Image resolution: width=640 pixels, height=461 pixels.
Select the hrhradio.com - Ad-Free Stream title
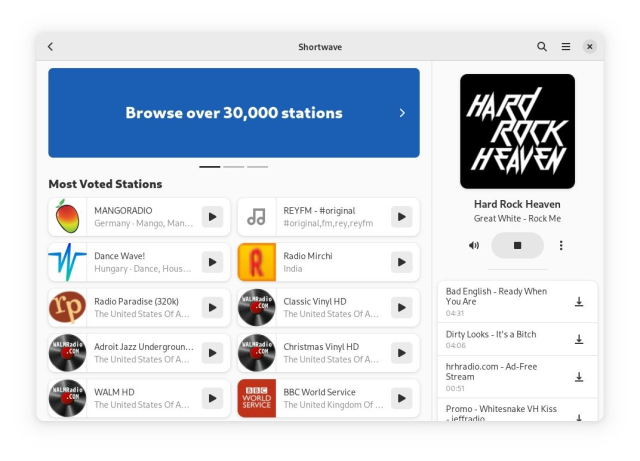(491, 372)
